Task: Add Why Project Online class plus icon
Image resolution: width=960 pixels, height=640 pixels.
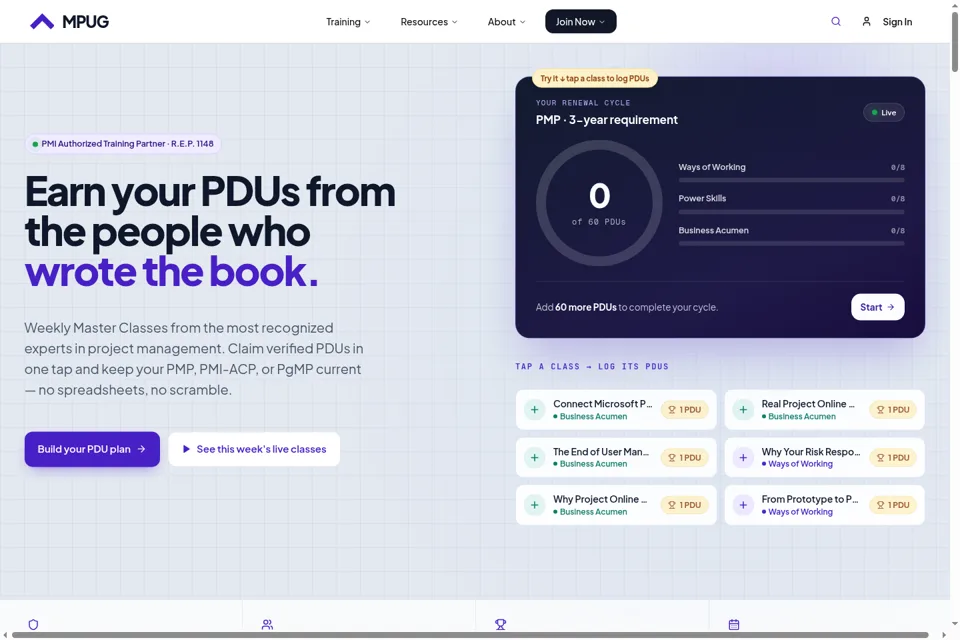Action: pos(534,505)
